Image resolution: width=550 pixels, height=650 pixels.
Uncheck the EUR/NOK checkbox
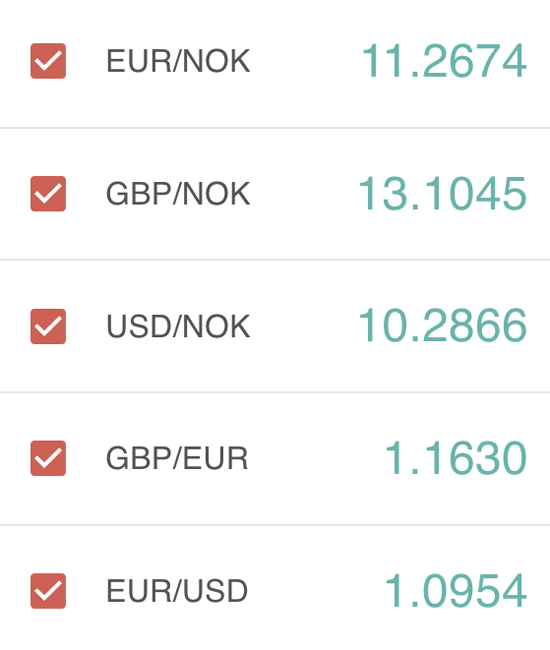pos(48,61)
